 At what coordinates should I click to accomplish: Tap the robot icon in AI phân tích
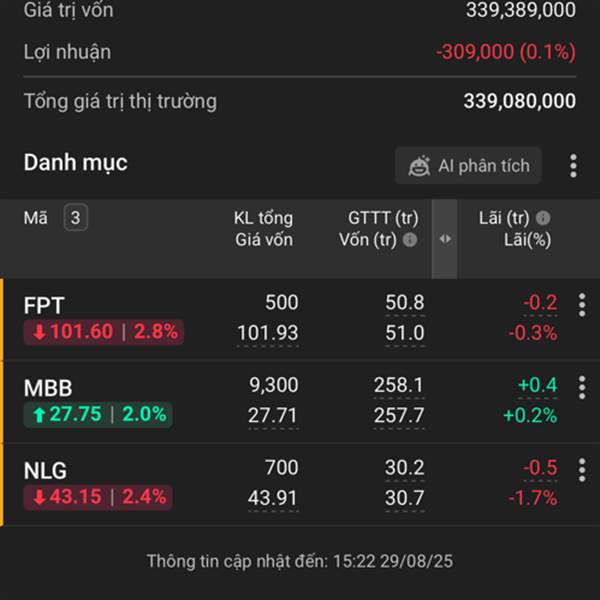(x=419, y=166)
